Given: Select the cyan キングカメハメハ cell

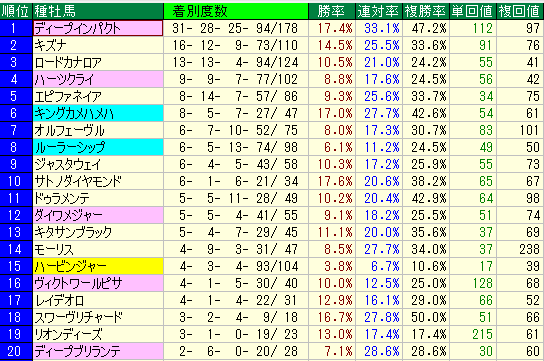Looking at the screenshot, I should tap(98, 113).
